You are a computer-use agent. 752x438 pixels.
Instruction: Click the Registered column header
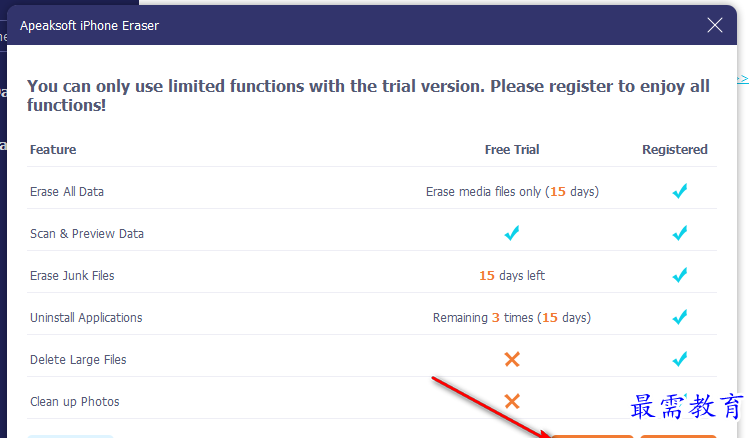[674, 150]
